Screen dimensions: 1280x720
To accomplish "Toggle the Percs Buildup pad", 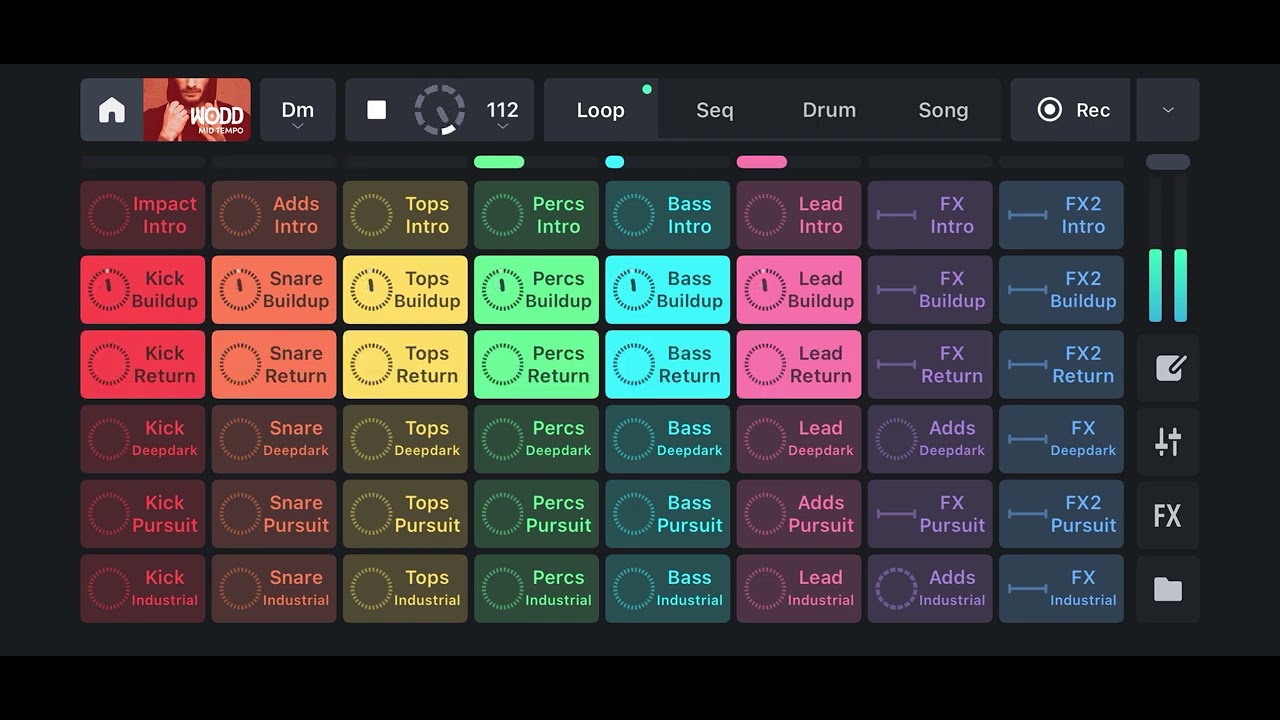I will [536, 290].
